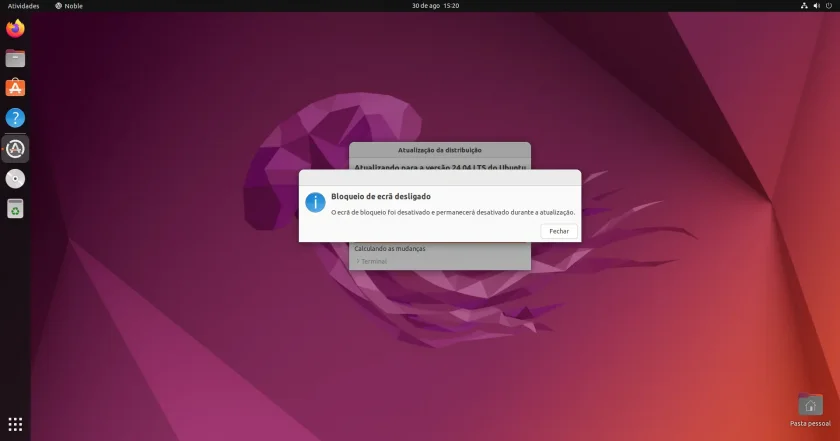The image size is (840, 441).
Task: Show the applications grid
Action: [x=15, y=424]
